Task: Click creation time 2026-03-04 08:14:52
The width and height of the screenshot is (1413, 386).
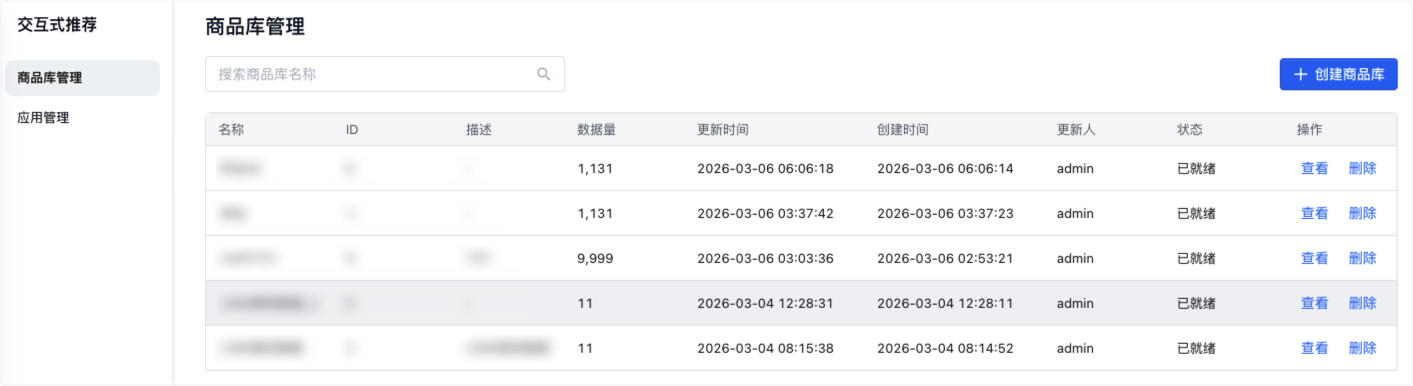Action: 945,348
